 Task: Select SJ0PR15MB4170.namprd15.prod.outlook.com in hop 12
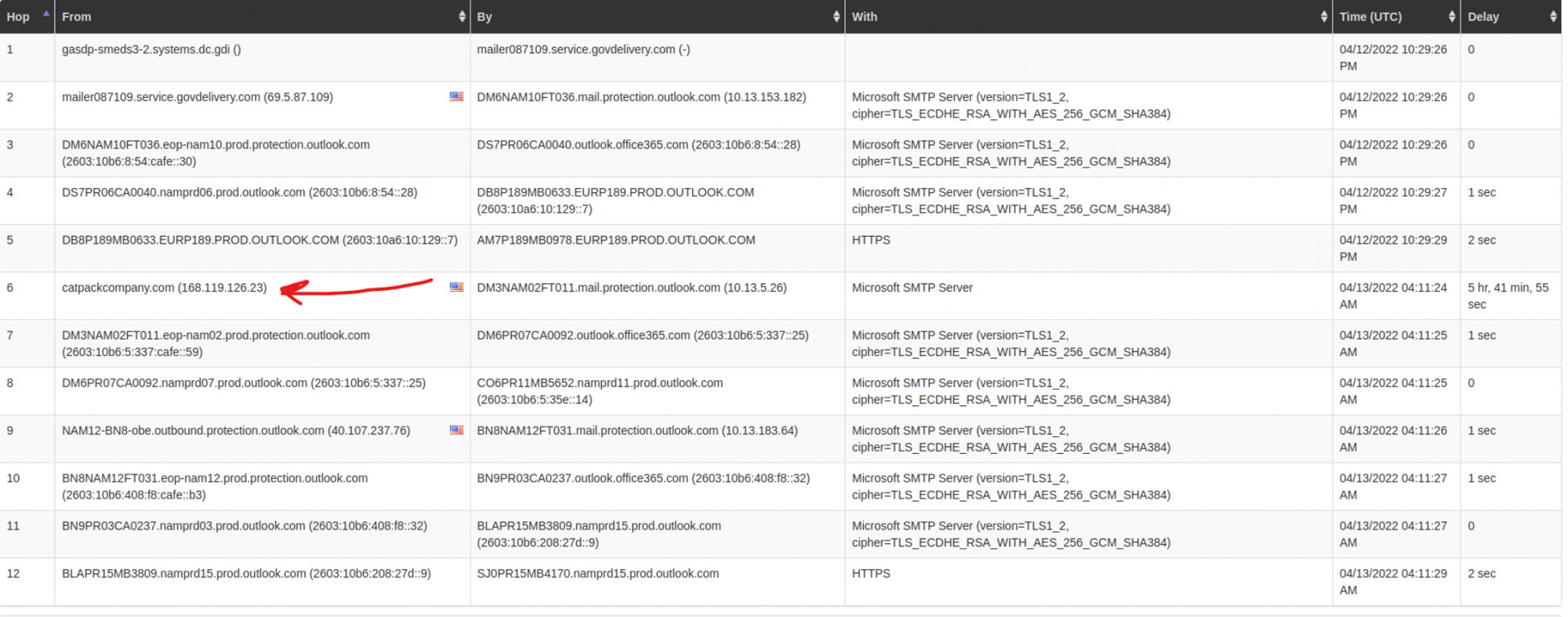point(597,573)
